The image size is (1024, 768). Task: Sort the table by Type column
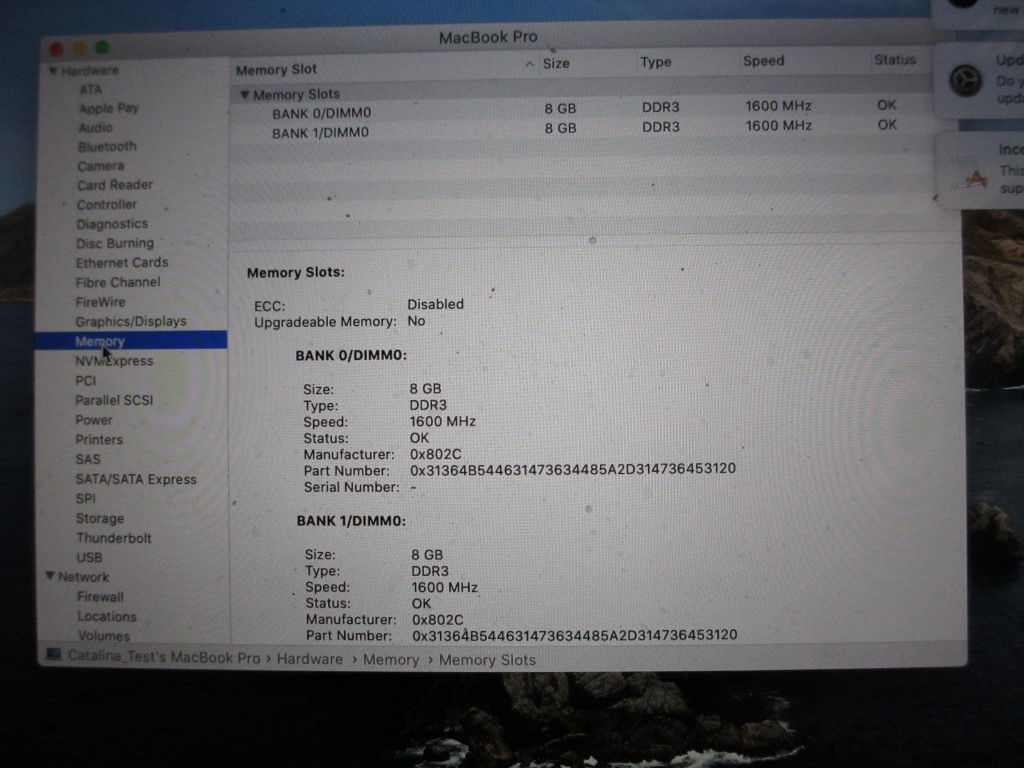[656, 62]
